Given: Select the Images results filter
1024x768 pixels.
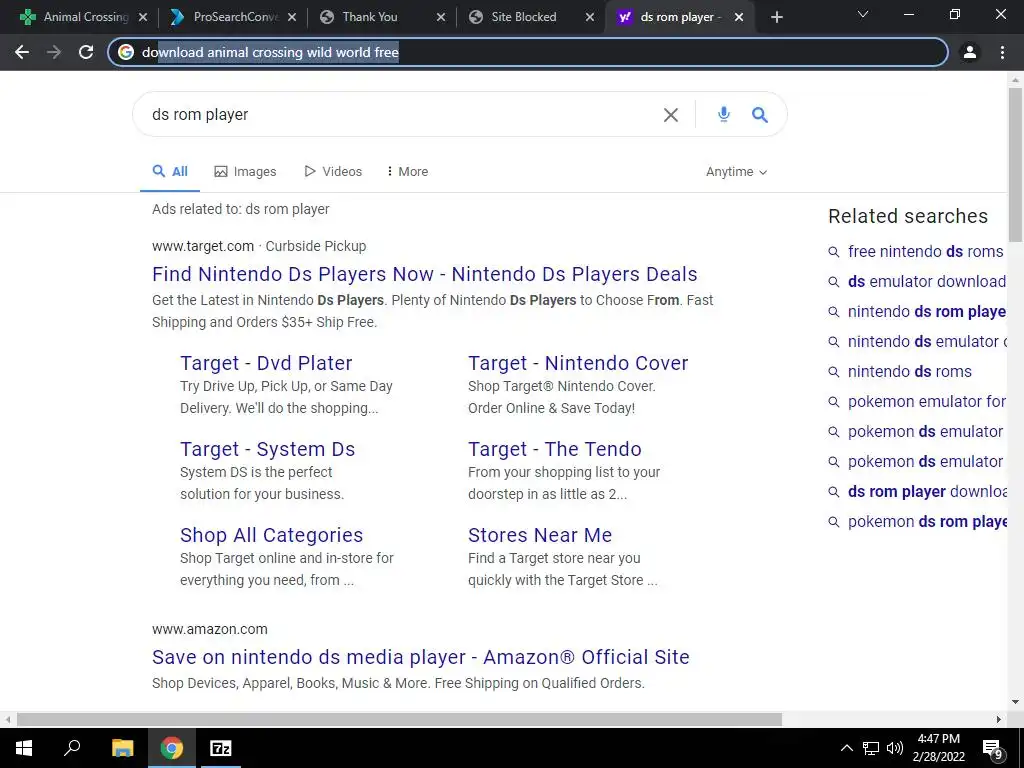Looking at the screenshot, I should tap(246, 172).
